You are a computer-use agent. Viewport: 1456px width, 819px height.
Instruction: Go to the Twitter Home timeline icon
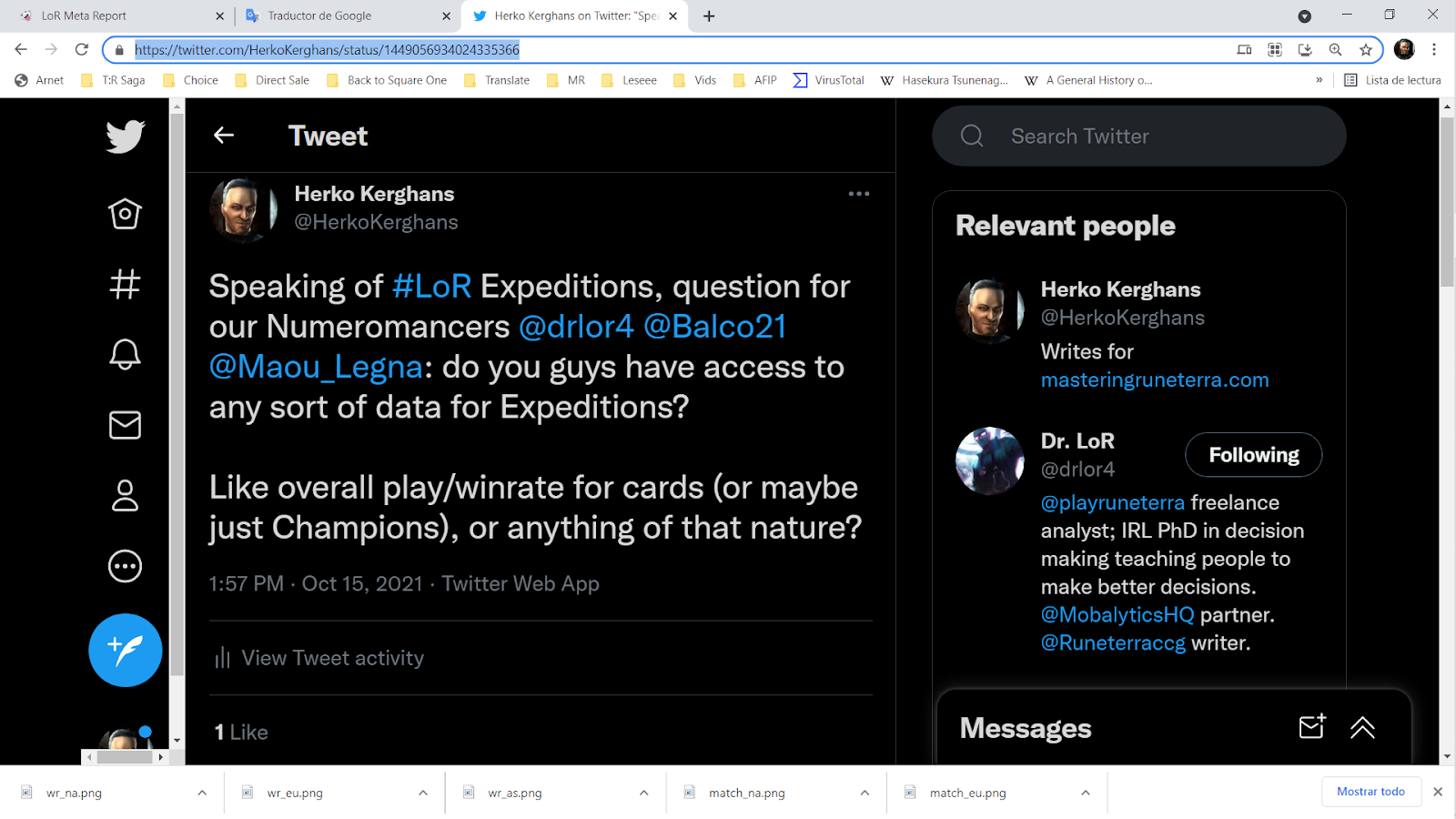tap(125, 214)
